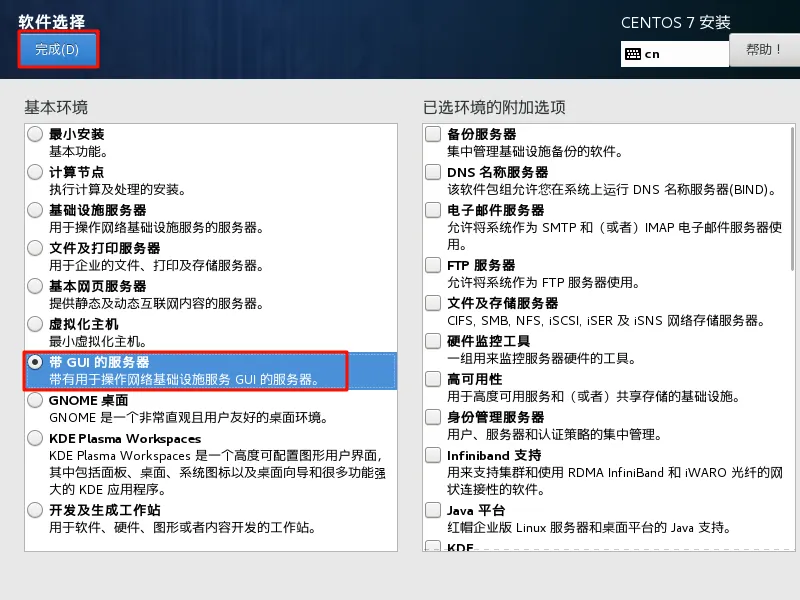This screenshot has height=600, width=800.
Task: Open the 帮助 help button
Action: point(764,50)
